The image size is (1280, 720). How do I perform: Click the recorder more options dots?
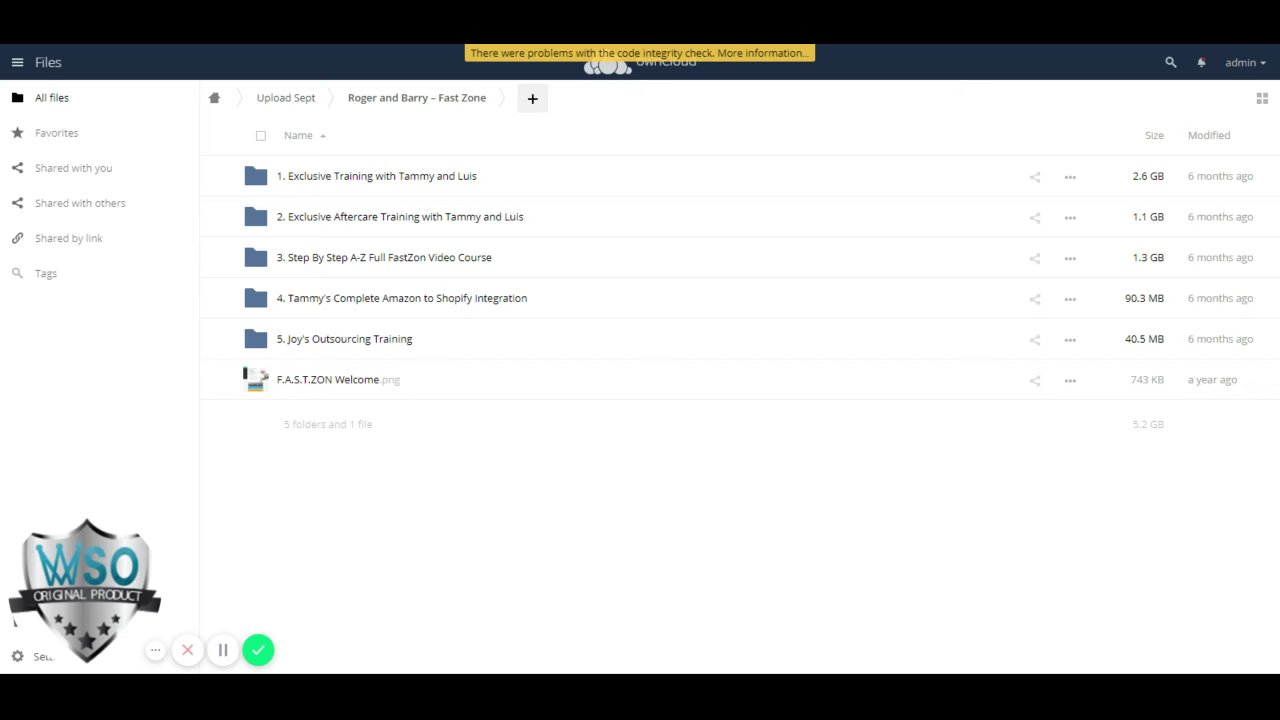[155, 650]
